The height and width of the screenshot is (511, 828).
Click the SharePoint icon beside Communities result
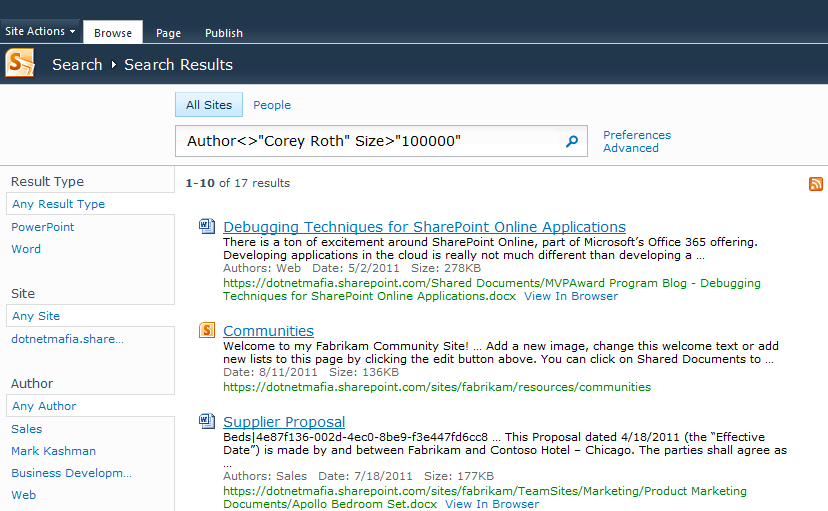click(x=207, y=330)
